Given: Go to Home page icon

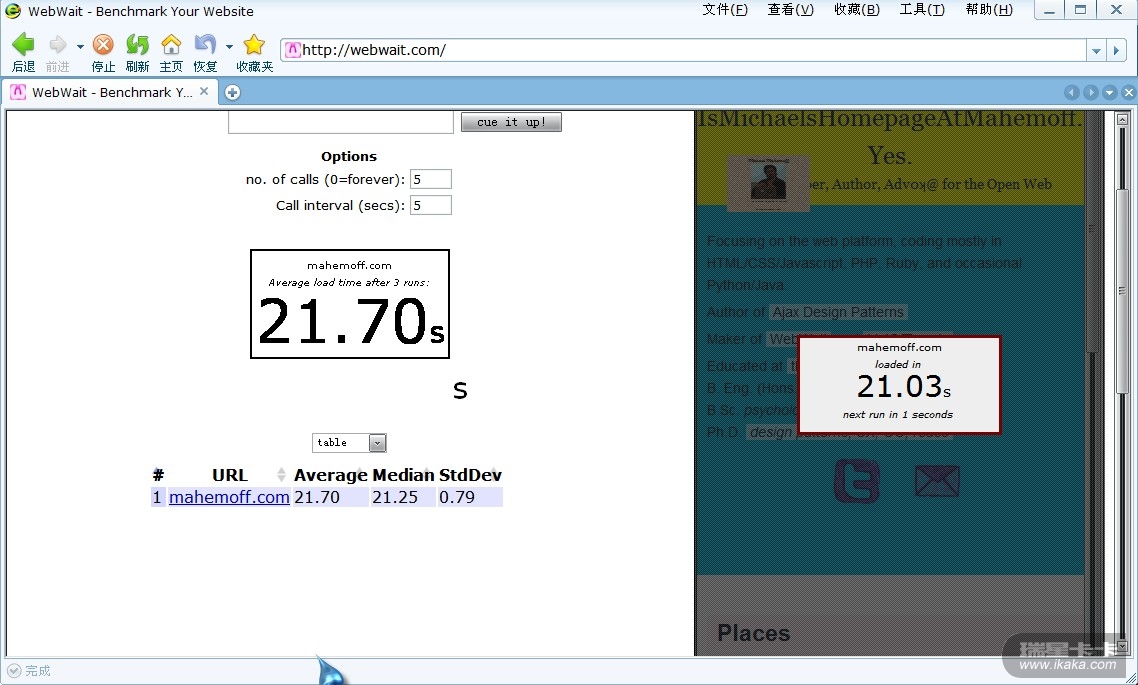Looking at the screenshot, I should pyautogui.click(x=171, y=45).
